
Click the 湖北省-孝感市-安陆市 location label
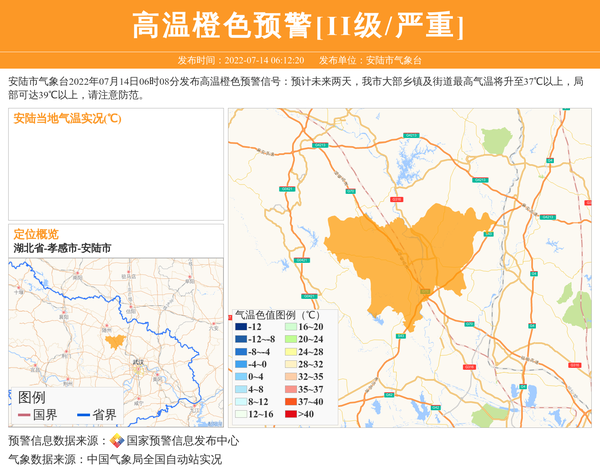[x=63, y=247]
